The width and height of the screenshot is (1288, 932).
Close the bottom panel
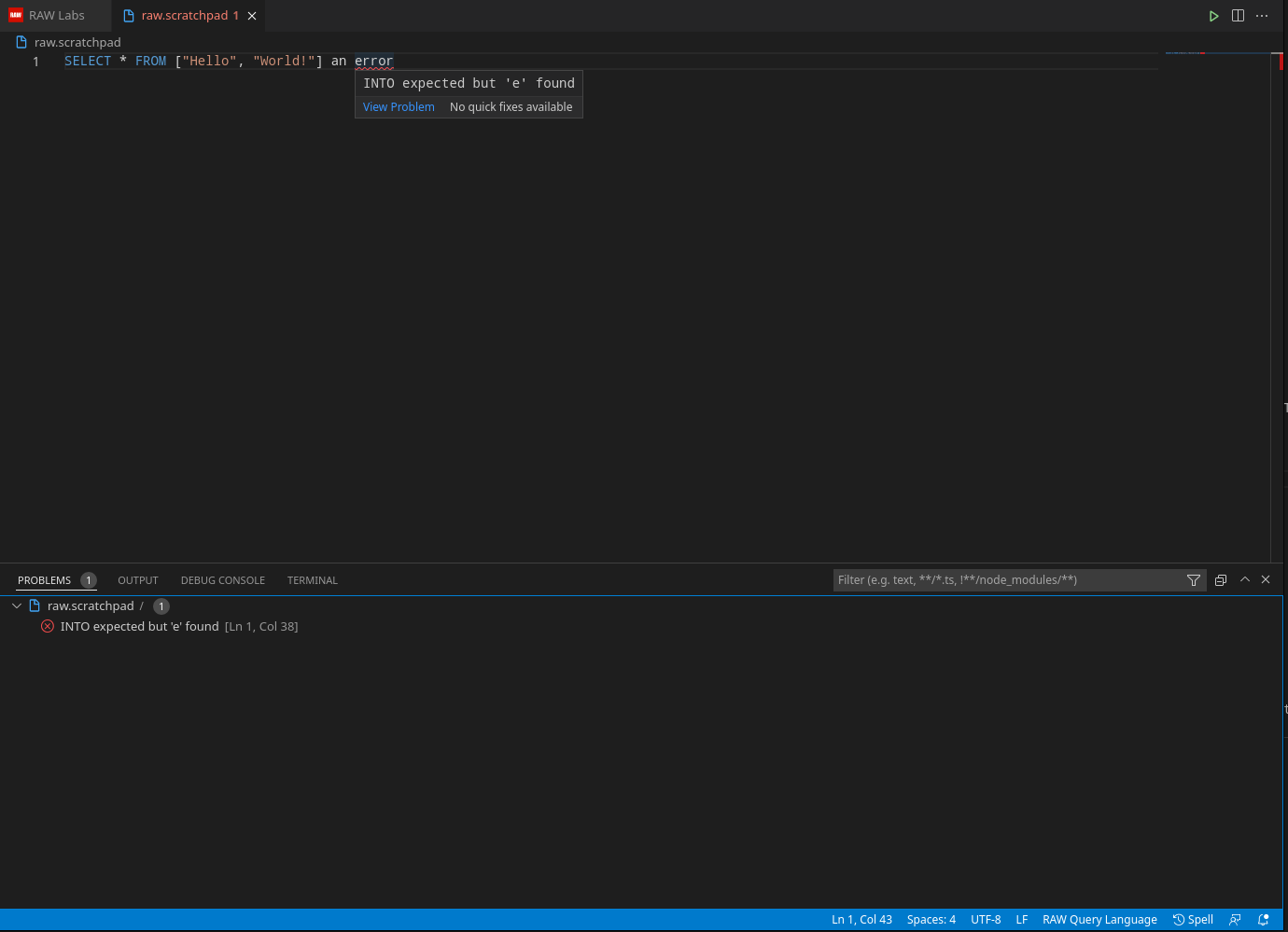coord(1266,579)
